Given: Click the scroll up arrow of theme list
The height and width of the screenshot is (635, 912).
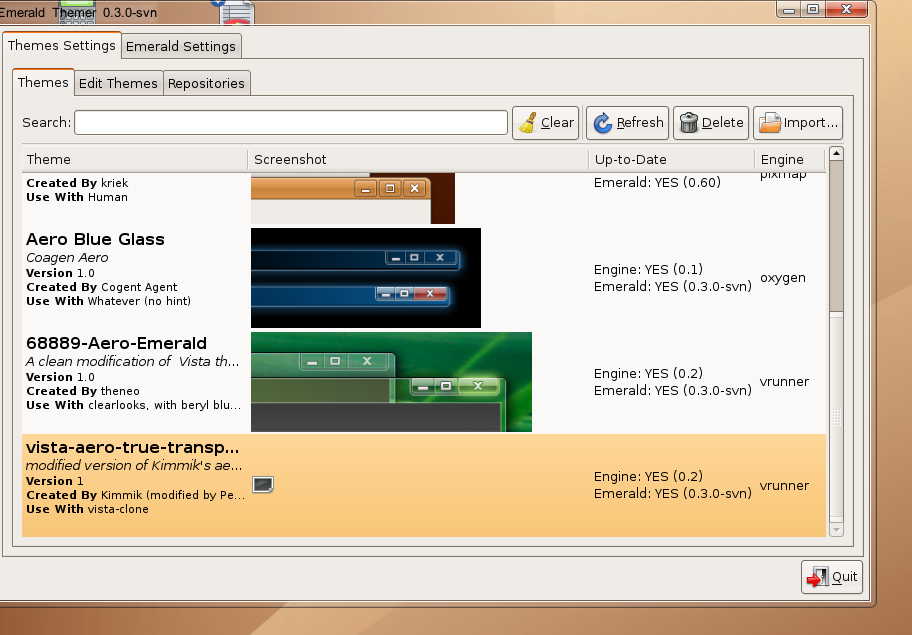Looking at the screenshot, I should pos(836,154).
